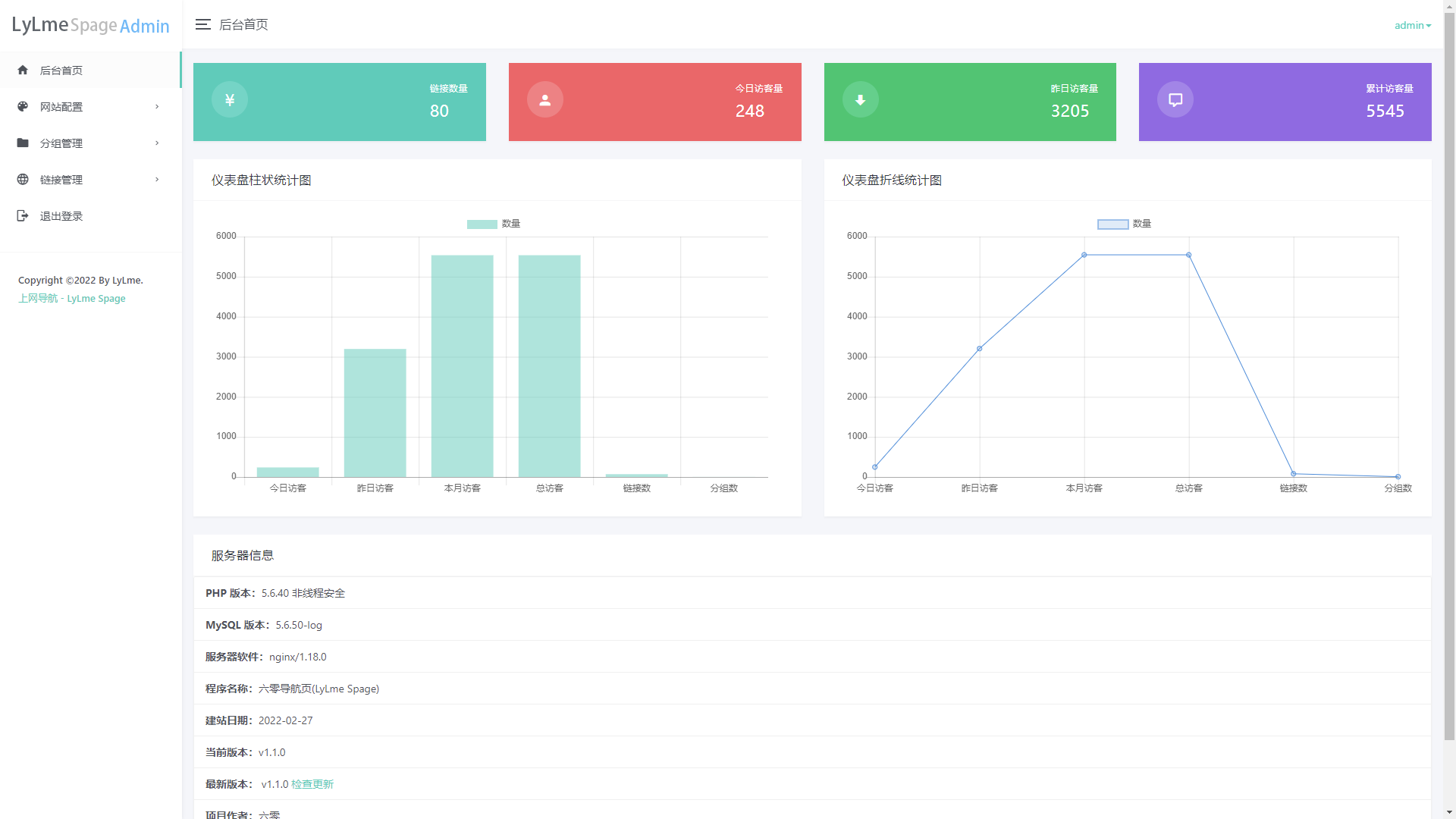Click the folder icon for 分组管理
The image size is (1456, 819).
point(23,143)
